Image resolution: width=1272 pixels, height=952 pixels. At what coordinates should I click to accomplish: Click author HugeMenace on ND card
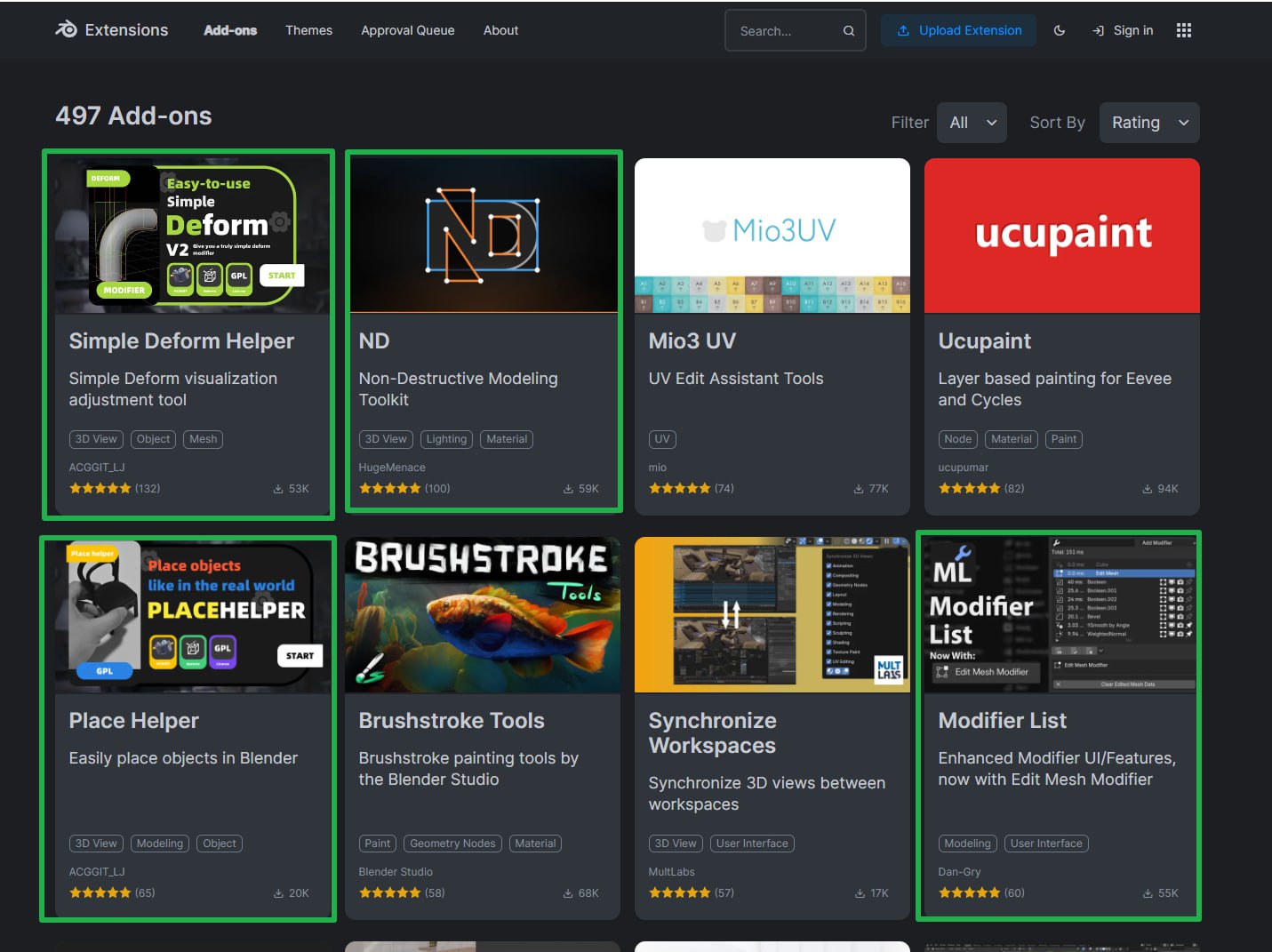pyautogui.click(x=392, y=468)
